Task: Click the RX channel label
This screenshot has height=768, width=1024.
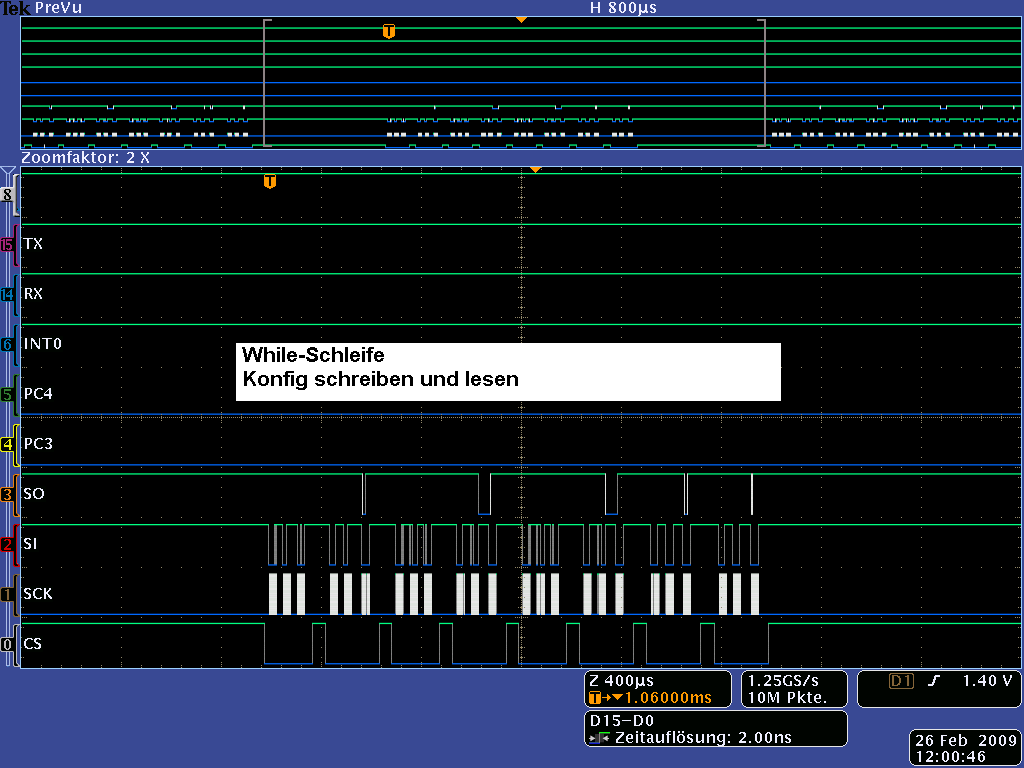Action: tap(33, 295)
